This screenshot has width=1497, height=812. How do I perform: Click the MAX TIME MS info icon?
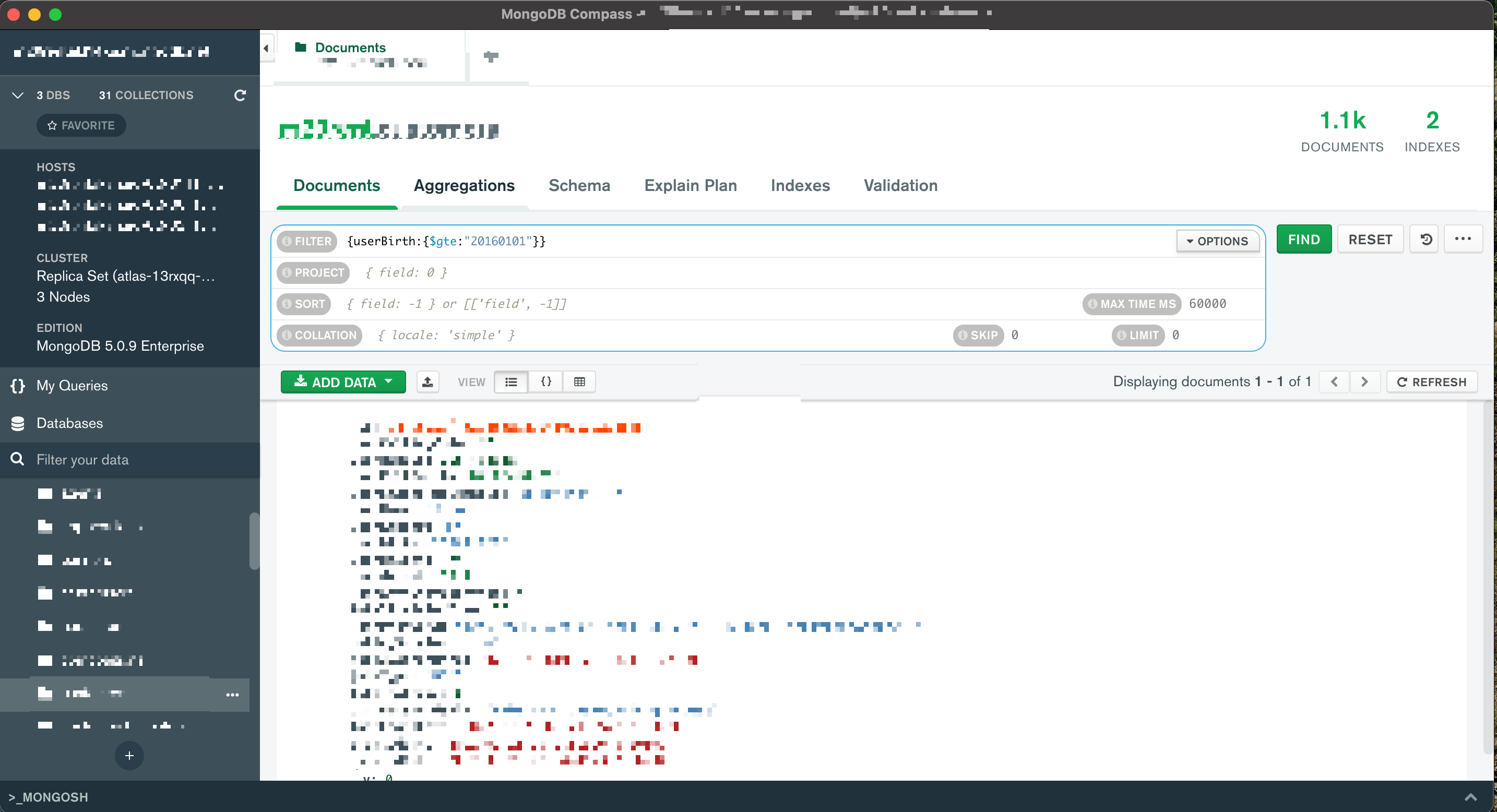(1092, 304)
